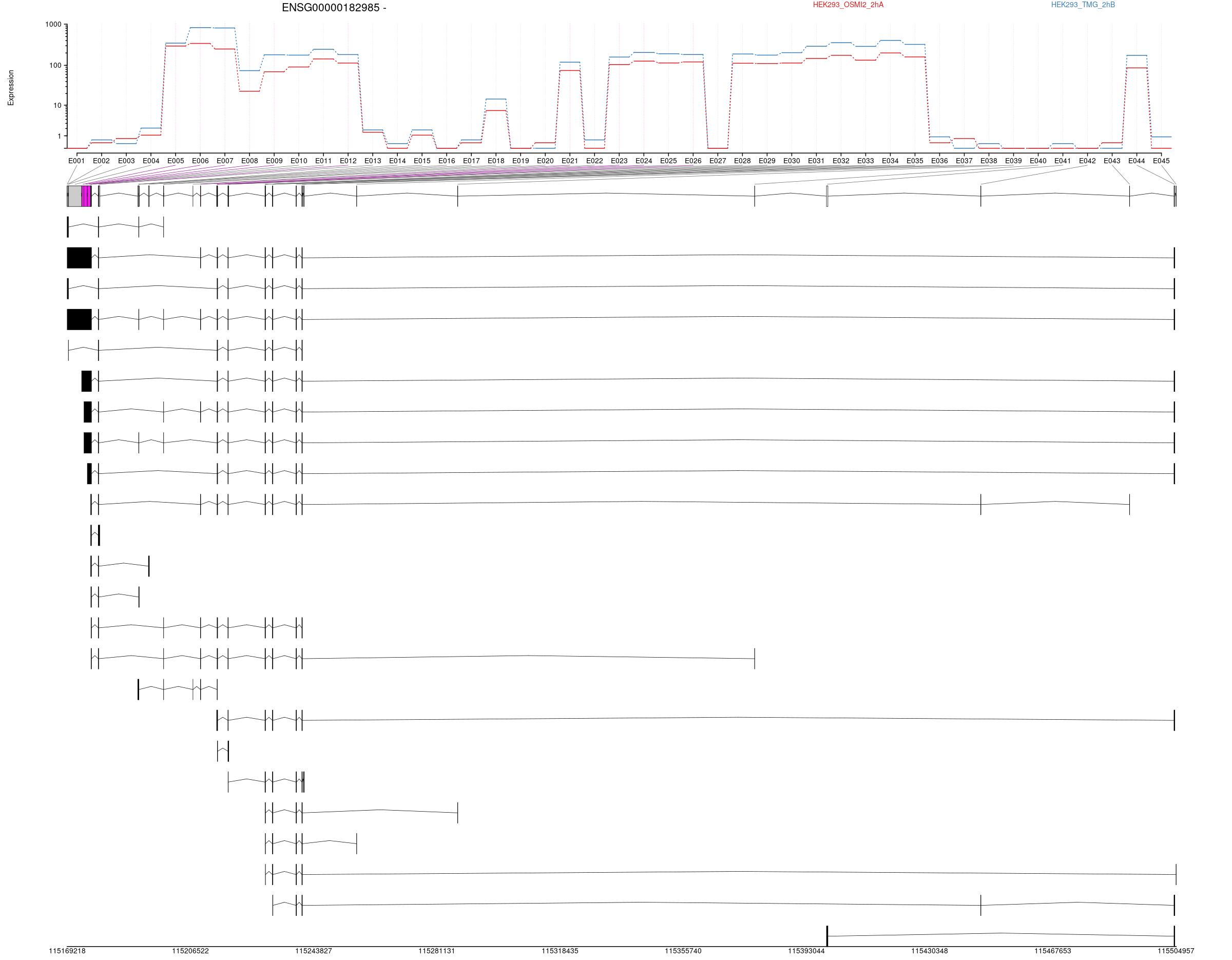Select exon label E043

coord(1112,161)
